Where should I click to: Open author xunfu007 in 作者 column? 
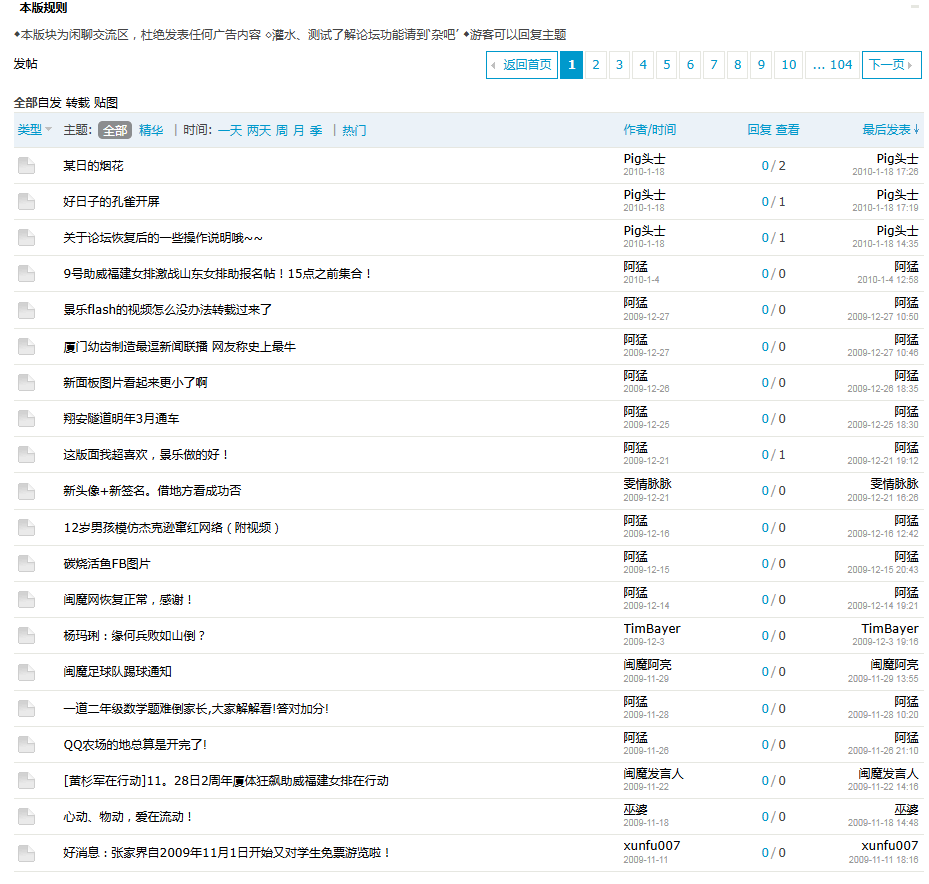(x=652, y=846)
